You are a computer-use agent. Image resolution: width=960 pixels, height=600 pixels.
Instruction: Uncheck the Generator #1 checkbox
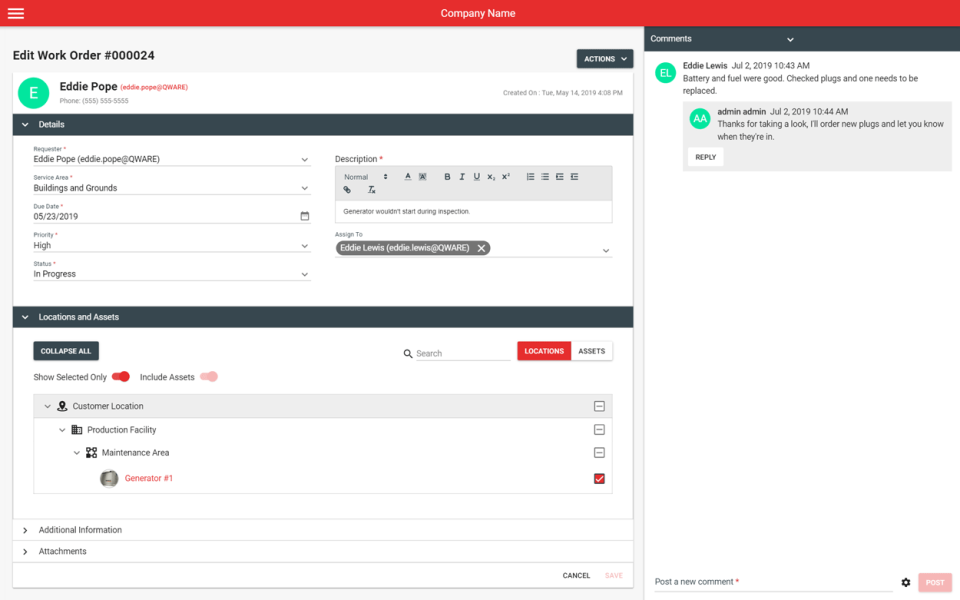coord(599,478)
